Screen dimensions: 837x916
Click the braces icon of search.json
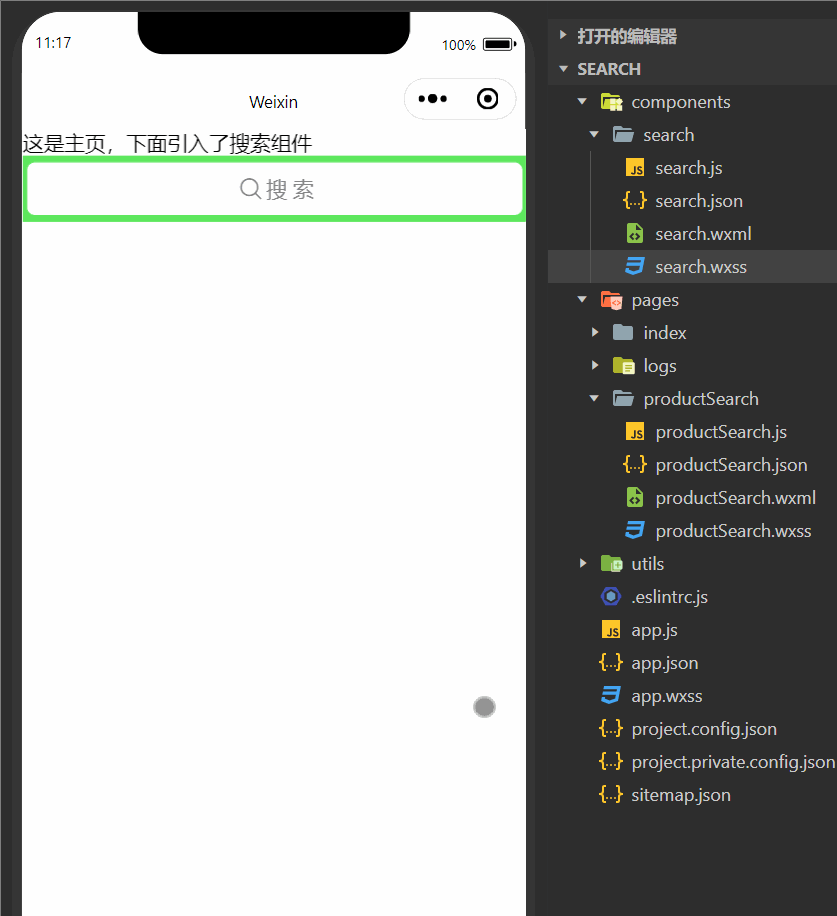(635, 201)
